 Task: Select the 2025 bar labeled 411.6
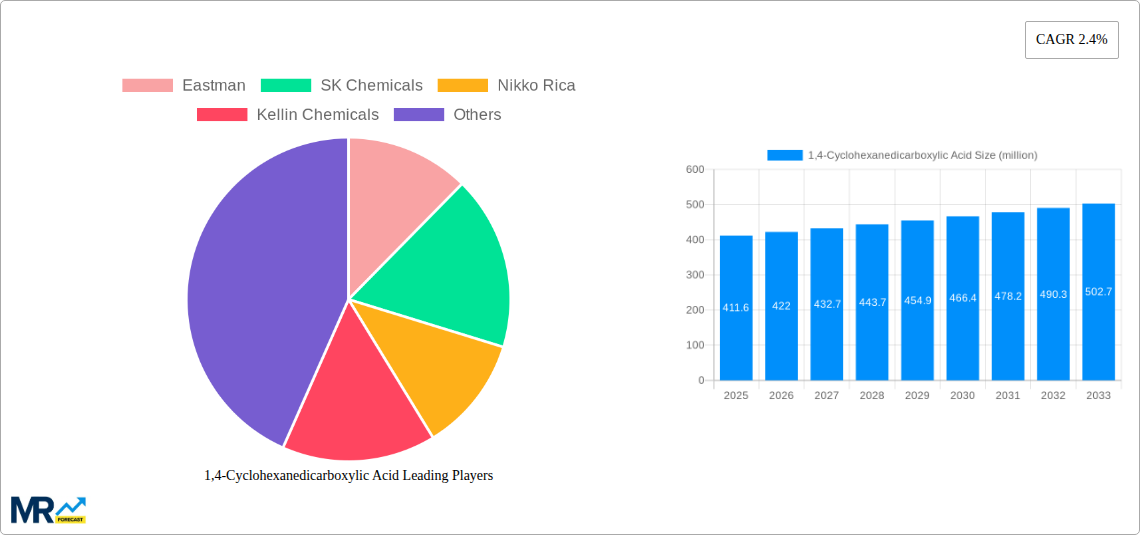(x=736, y=307)
